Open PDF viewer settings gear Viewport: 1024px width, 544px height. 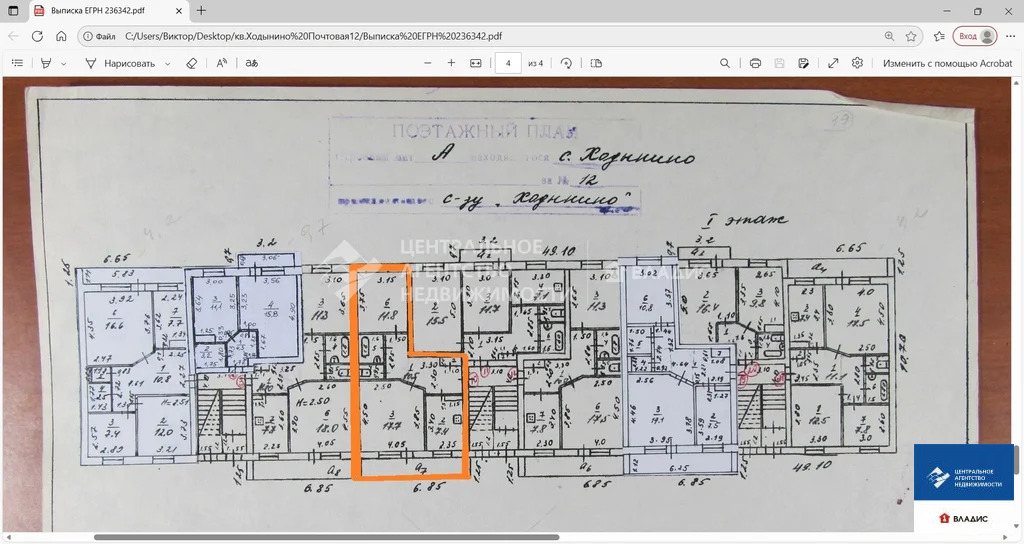857,63
